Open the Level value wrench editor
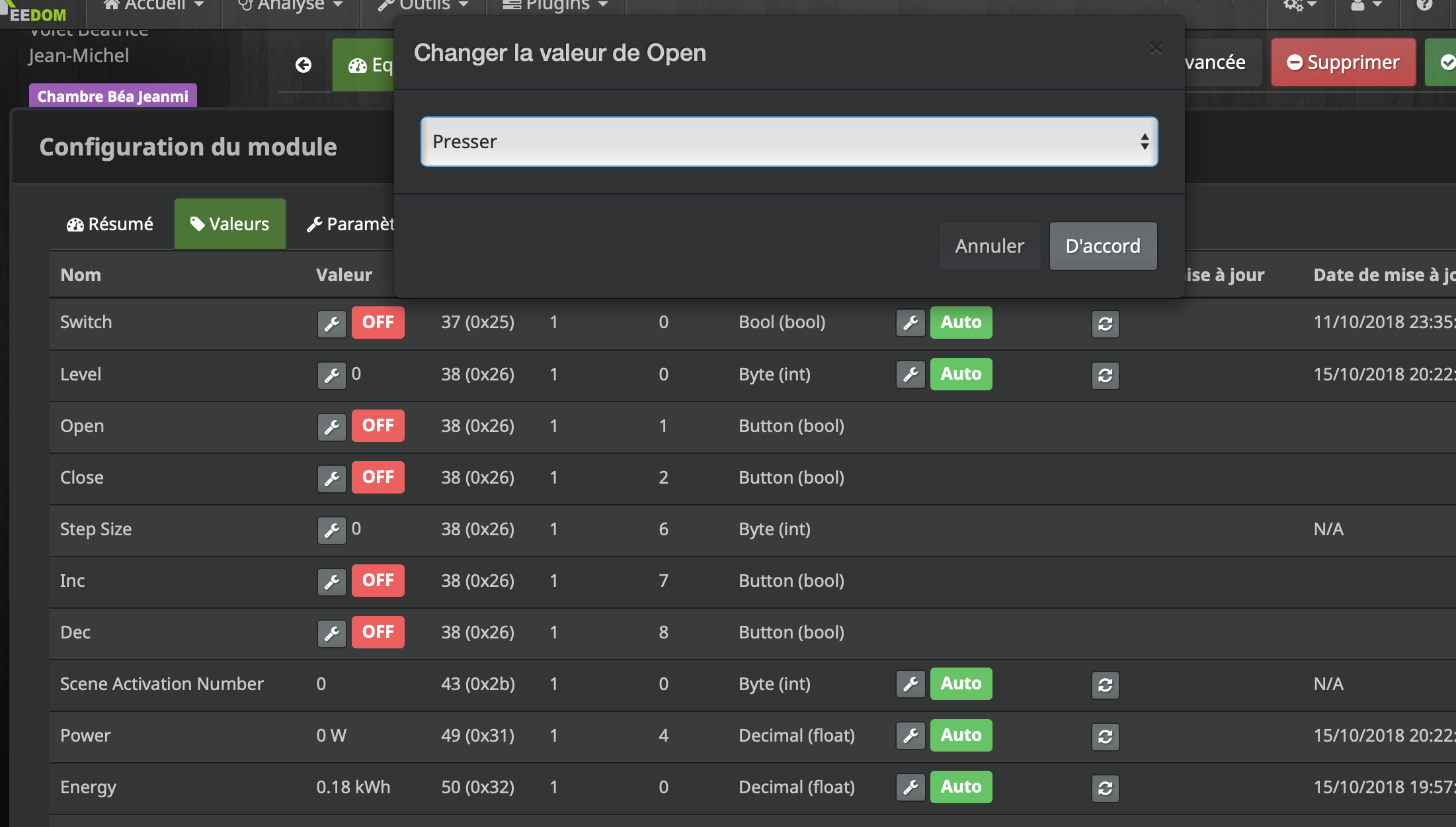The image size is (1456, 827). click(x=332, y=375)
